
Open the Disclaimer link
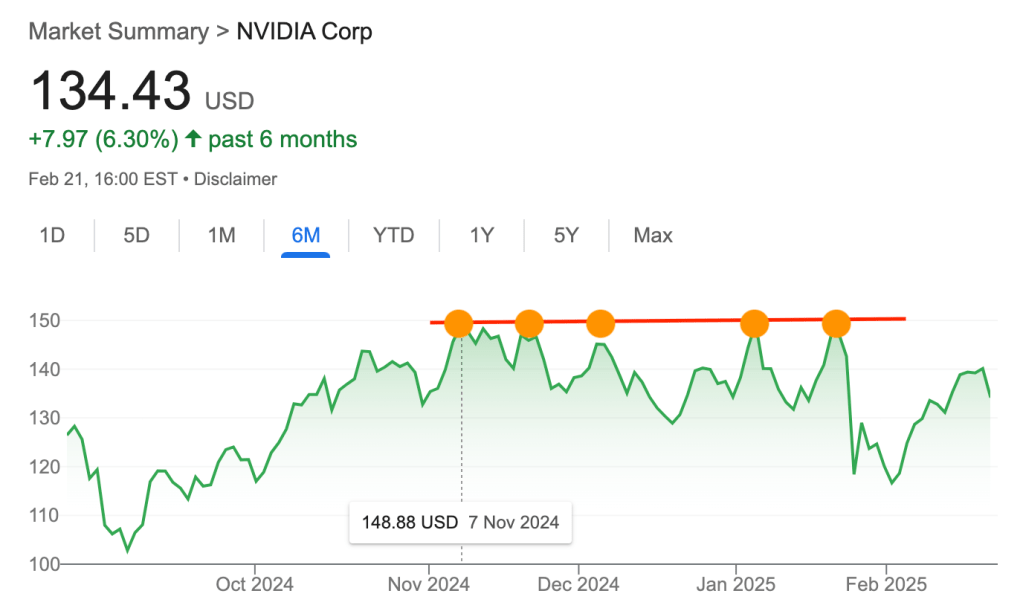click(x=235, y=179)
